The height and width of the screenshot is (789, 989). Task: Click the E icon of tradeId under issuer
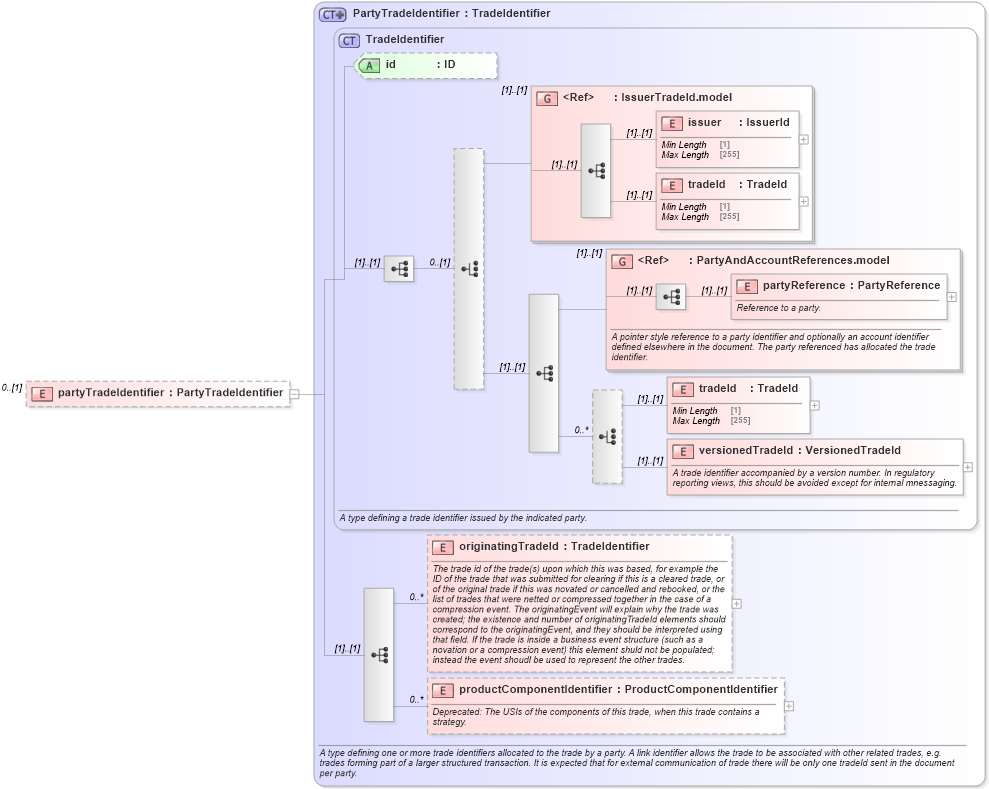pyautogui.click(x=672, y=185)
